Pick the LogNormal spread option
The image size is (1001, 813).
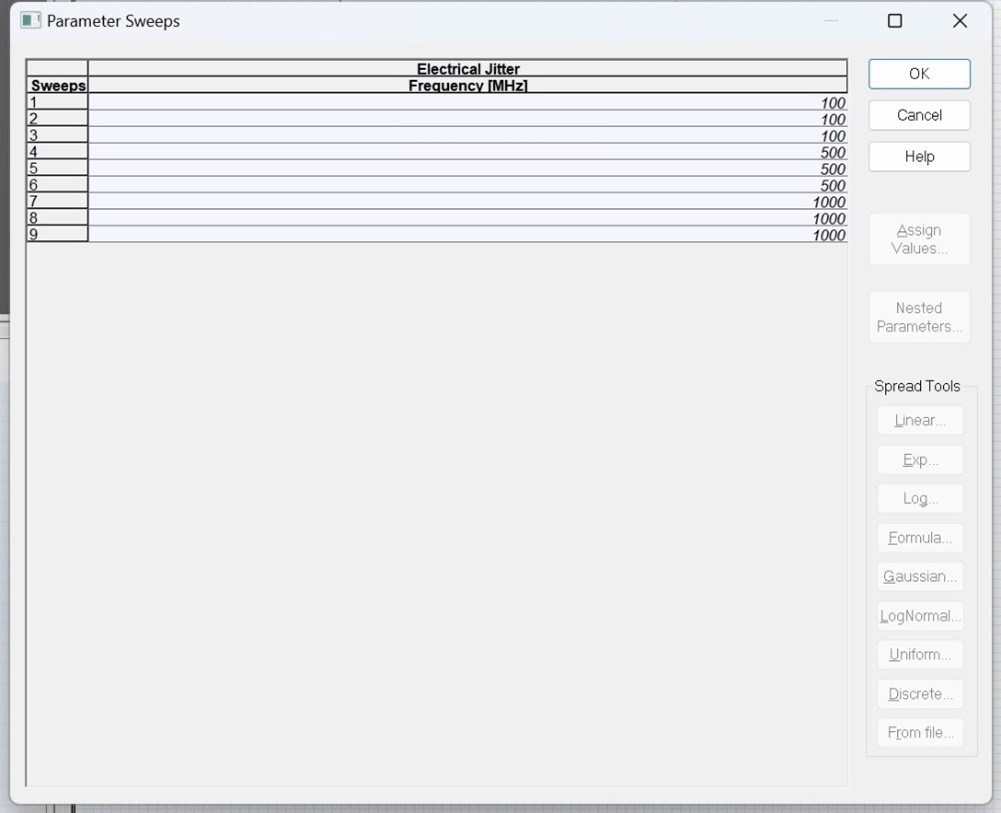[x=920, y=616]
